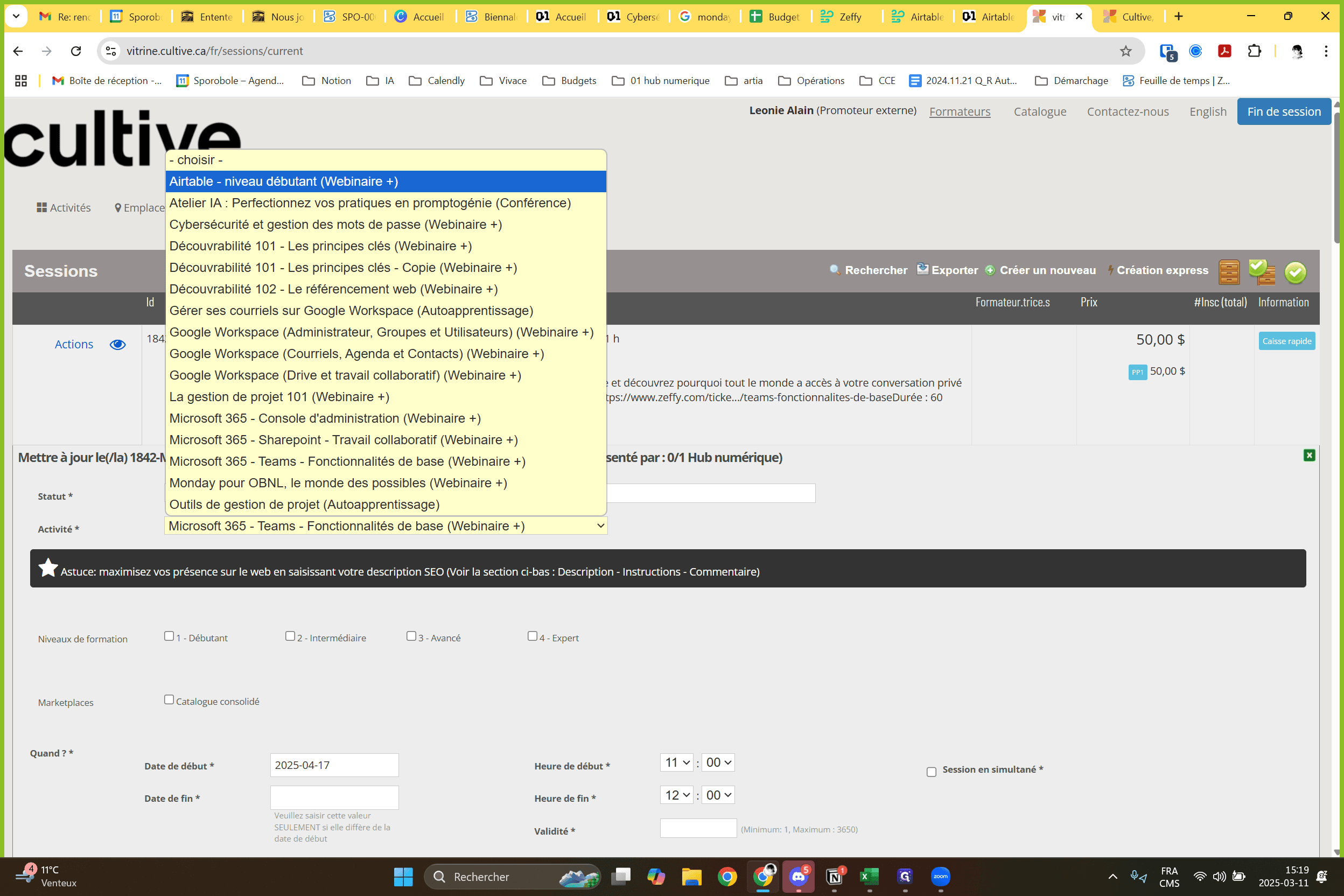Open Excel from the taskbar
The height and width of the screenshot is (896, 1344).
click(869, 877)
